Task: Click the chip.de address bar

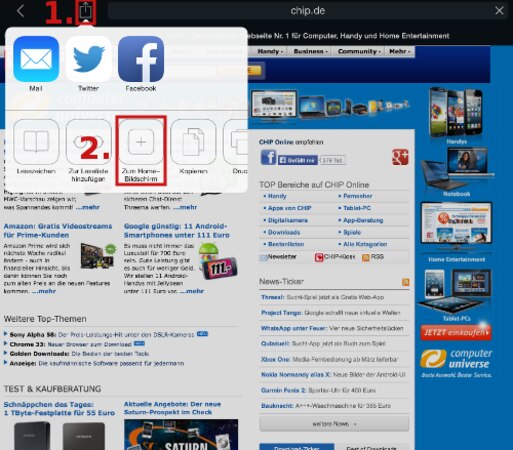Action: tap(307, 11)
